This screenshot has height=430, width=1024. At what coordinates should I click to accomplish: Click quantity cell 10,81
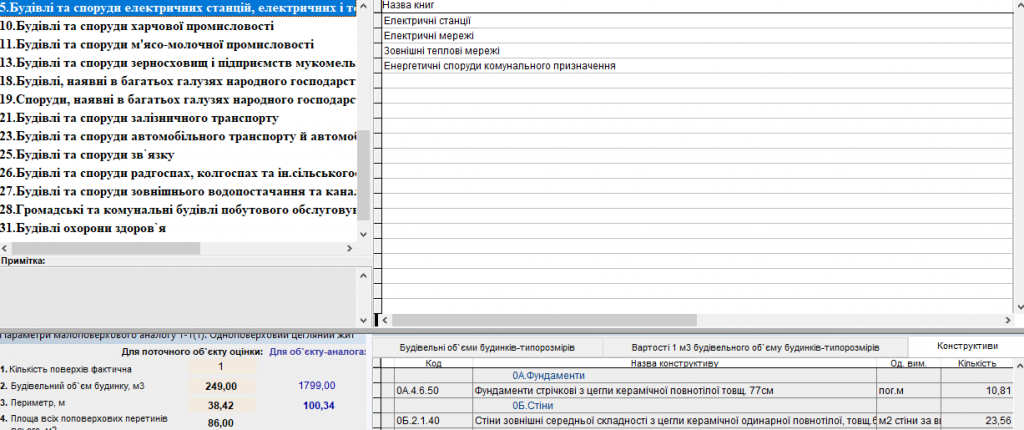(x=978, y=391)
